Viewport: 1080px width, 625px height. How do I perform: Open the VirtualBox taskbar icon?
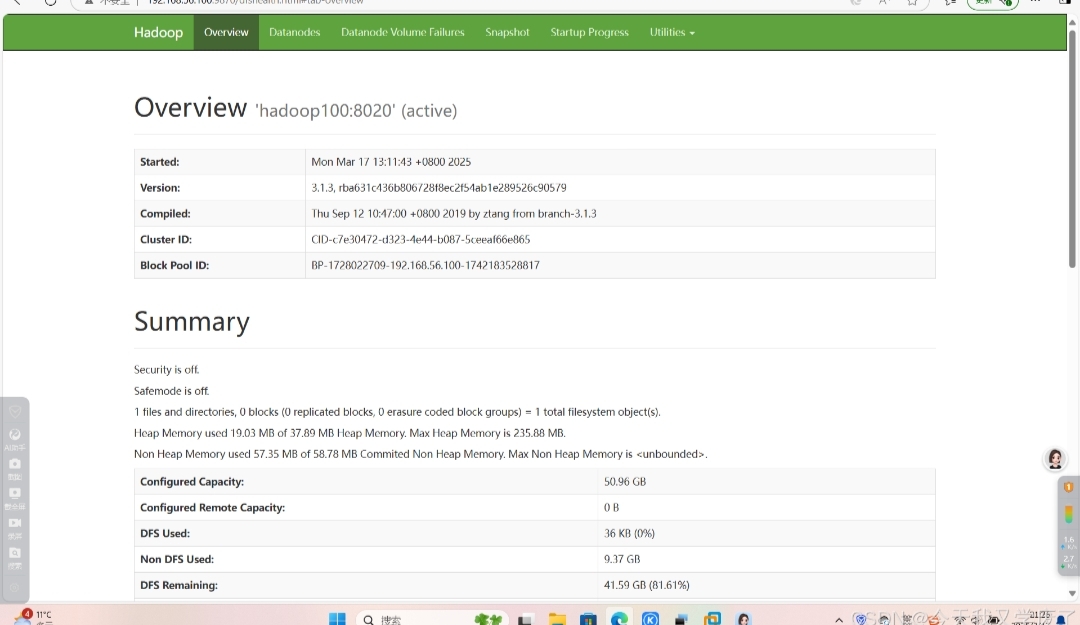click(712, 619)
